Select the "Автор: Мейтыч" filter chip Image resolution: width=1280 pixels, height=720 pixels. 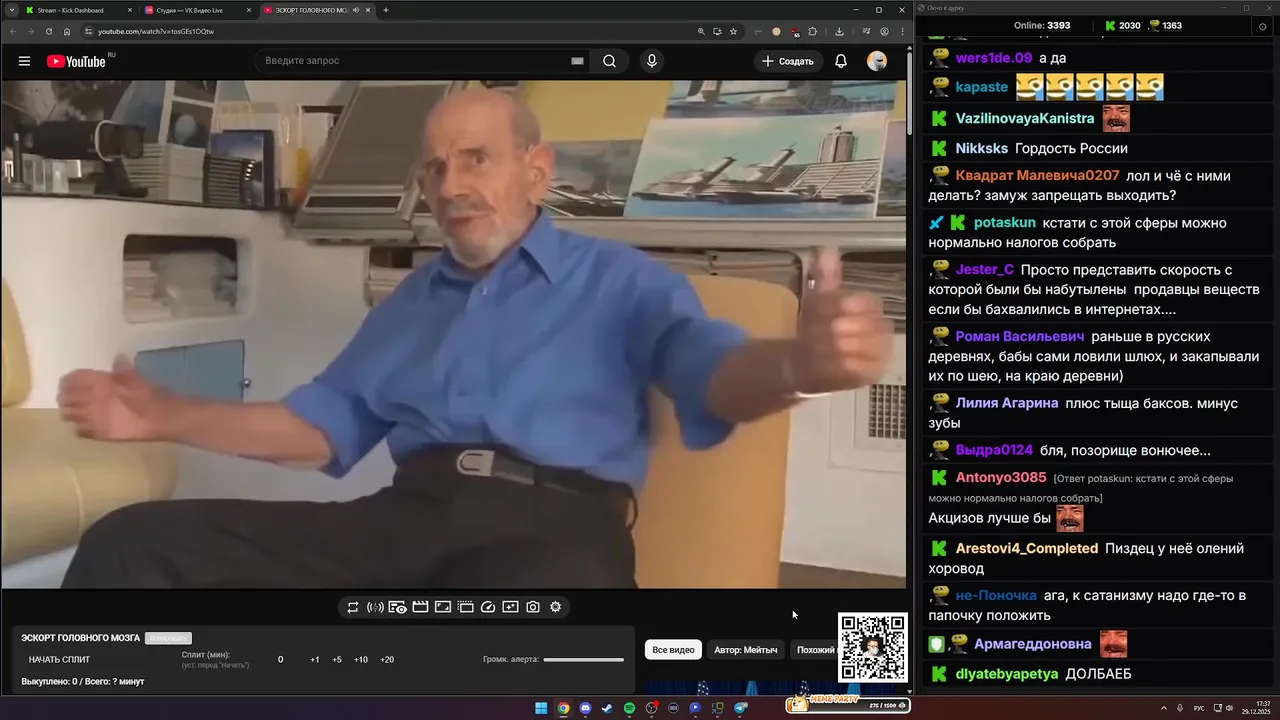(746, 650)
